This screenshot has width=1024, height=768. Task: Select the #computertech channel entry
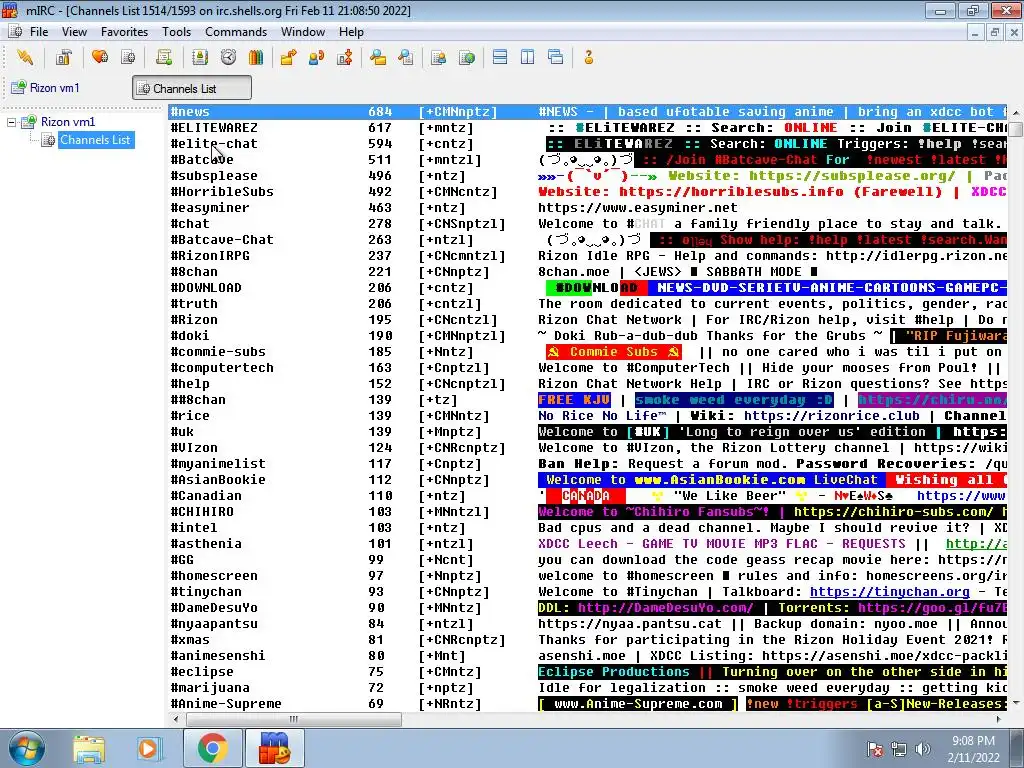(x=222, y=368)
